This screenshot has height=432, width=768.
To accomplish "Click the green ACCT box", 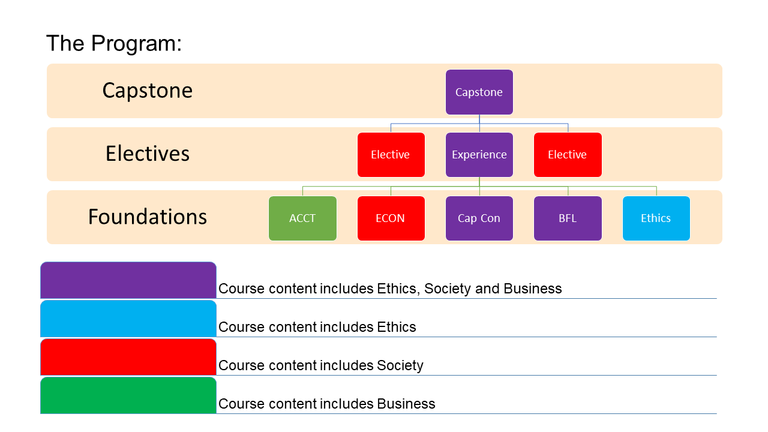I will point(303,218).
